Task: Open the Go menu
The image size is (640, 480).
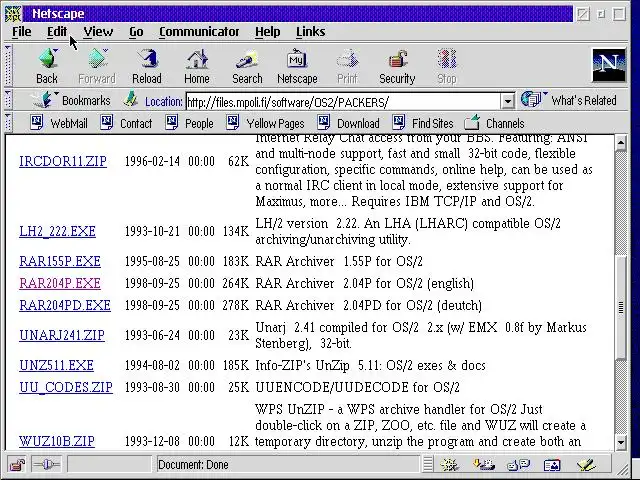Action: [136, 32]
